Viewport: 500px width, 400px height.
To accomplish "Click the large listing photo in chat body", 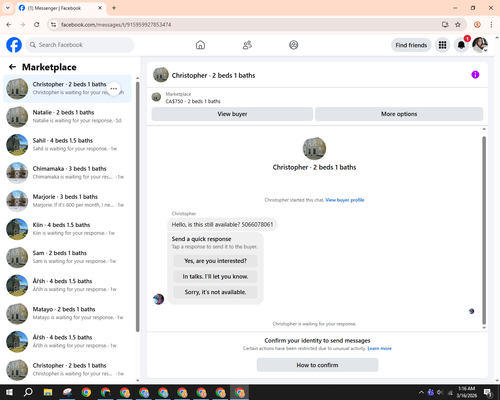I will [x=314, y=148].
